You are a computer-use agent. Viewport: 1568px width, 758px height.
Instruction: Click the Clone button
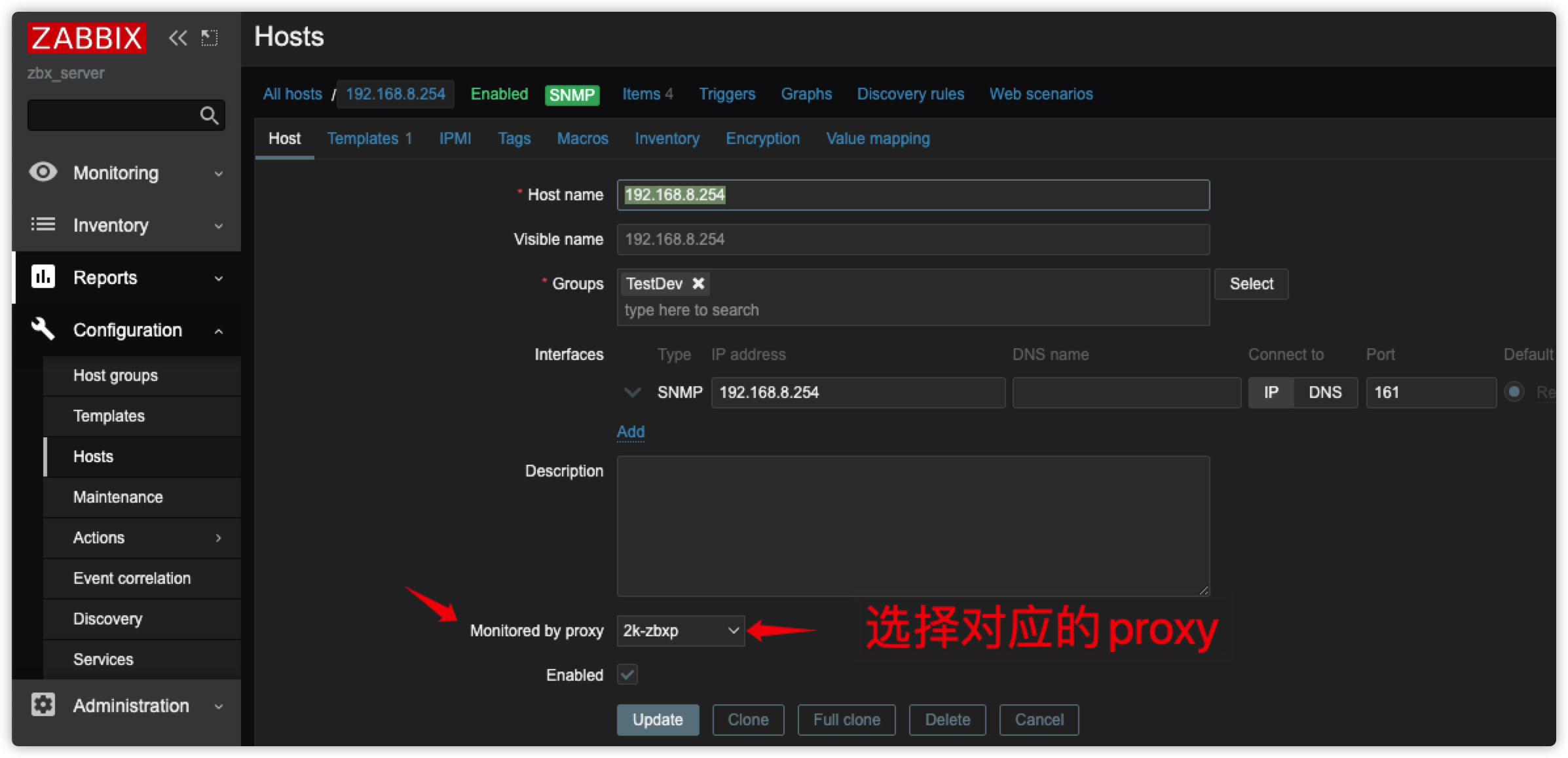click(x=748, y=719)
